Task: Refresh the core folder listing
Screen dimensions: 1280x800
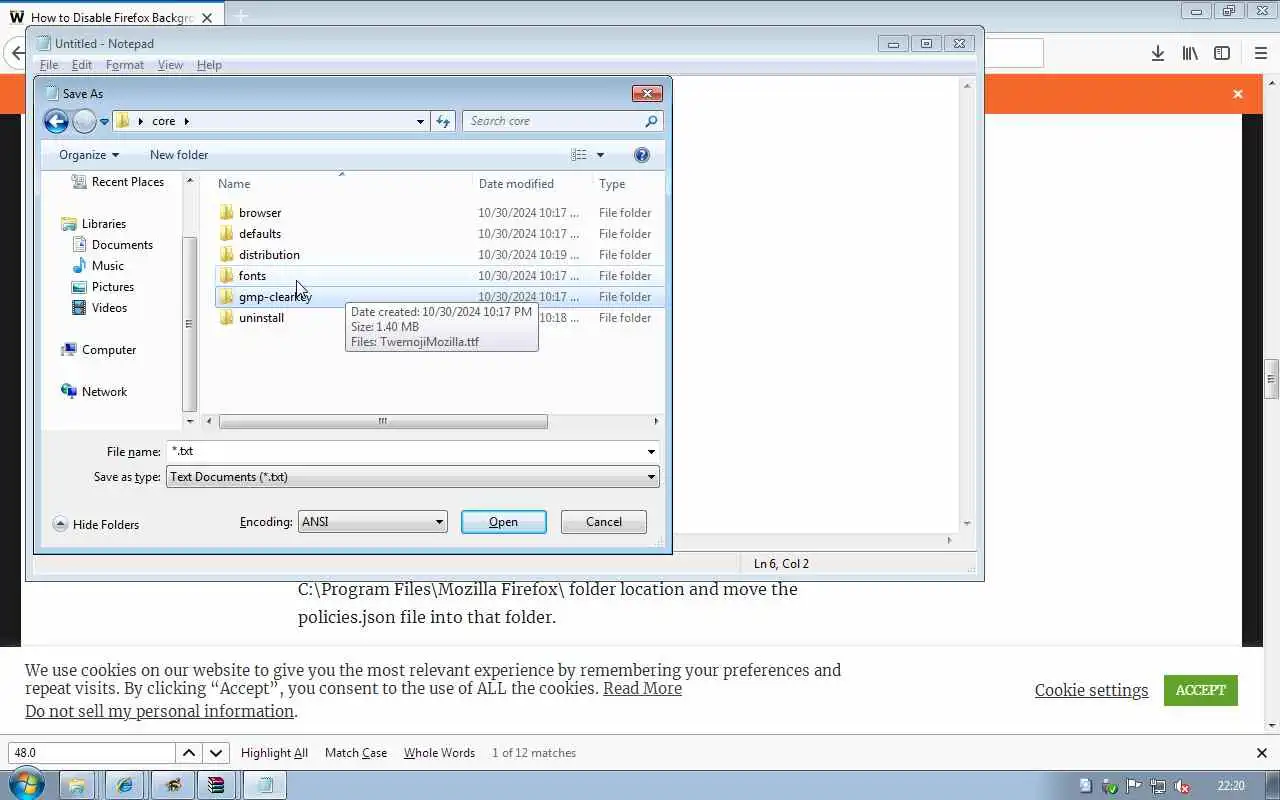Action: 443,121
